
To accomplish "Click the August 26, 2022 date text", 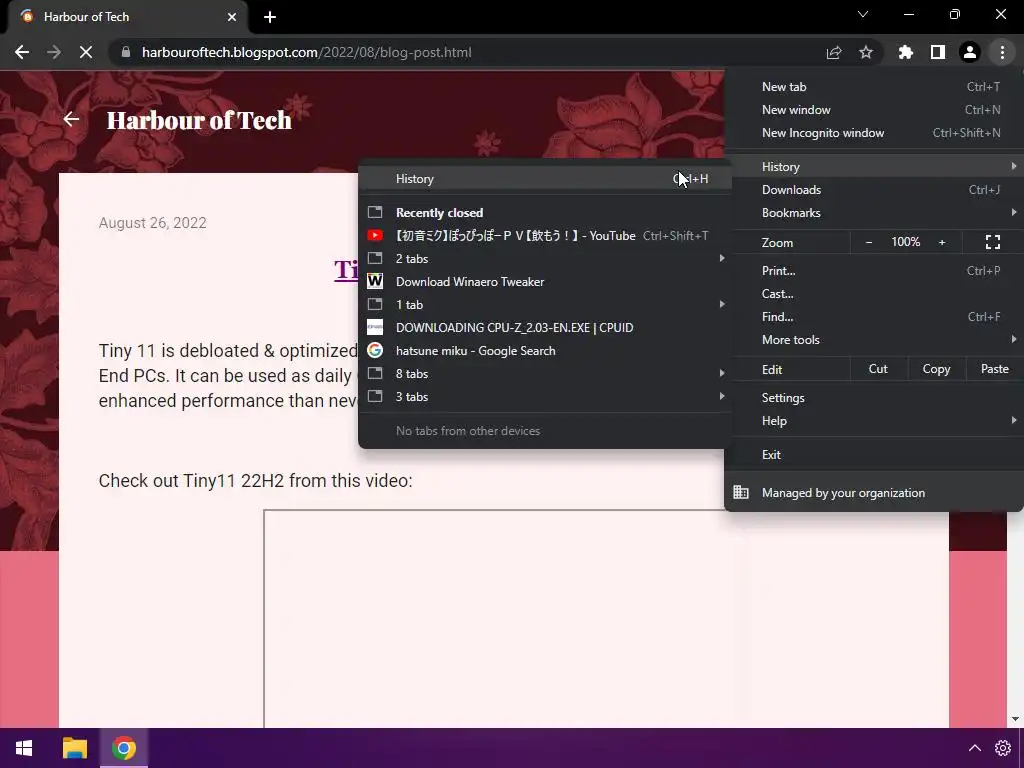I will pos(152,223).
